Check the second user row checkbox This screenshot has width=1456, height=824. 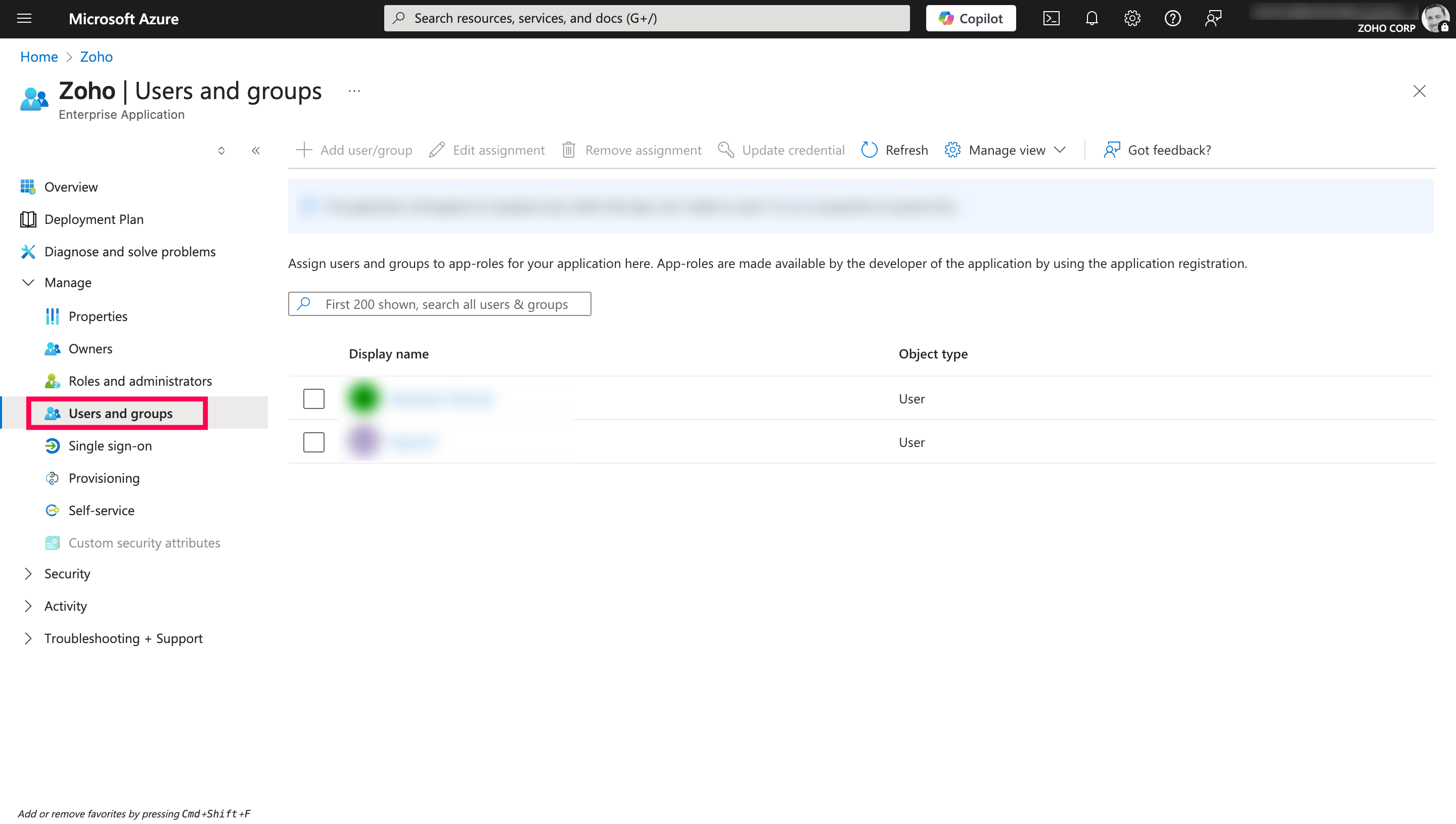[x=313, y=442]
